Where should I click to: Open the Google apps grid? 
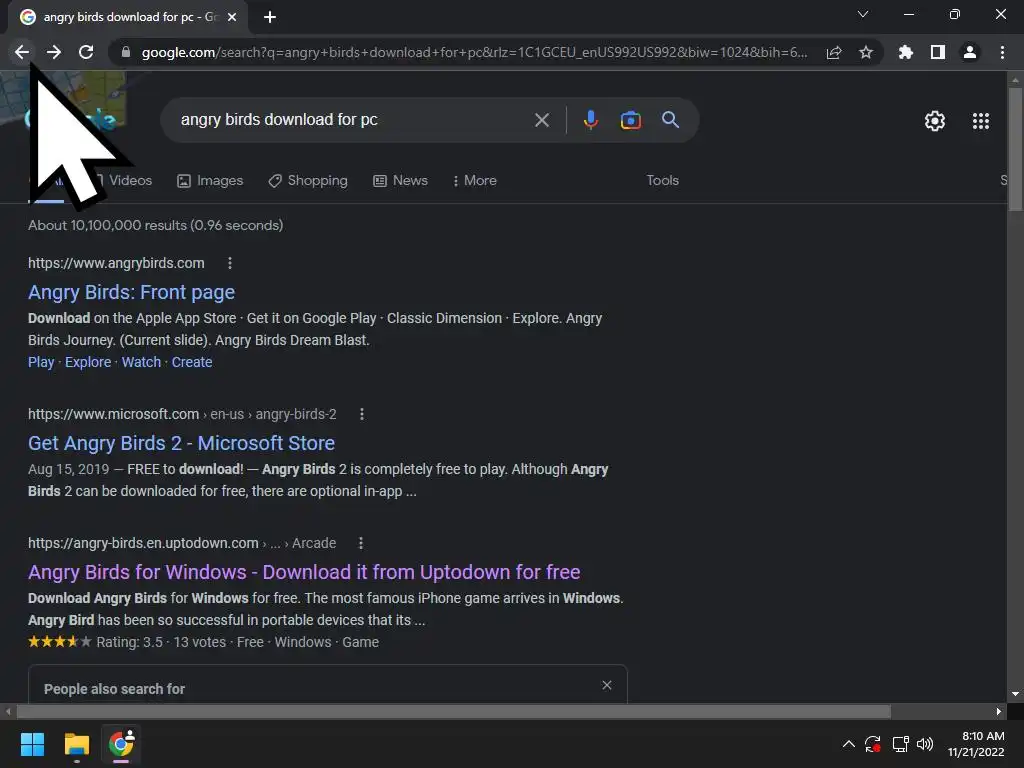[x=981, y=121]
